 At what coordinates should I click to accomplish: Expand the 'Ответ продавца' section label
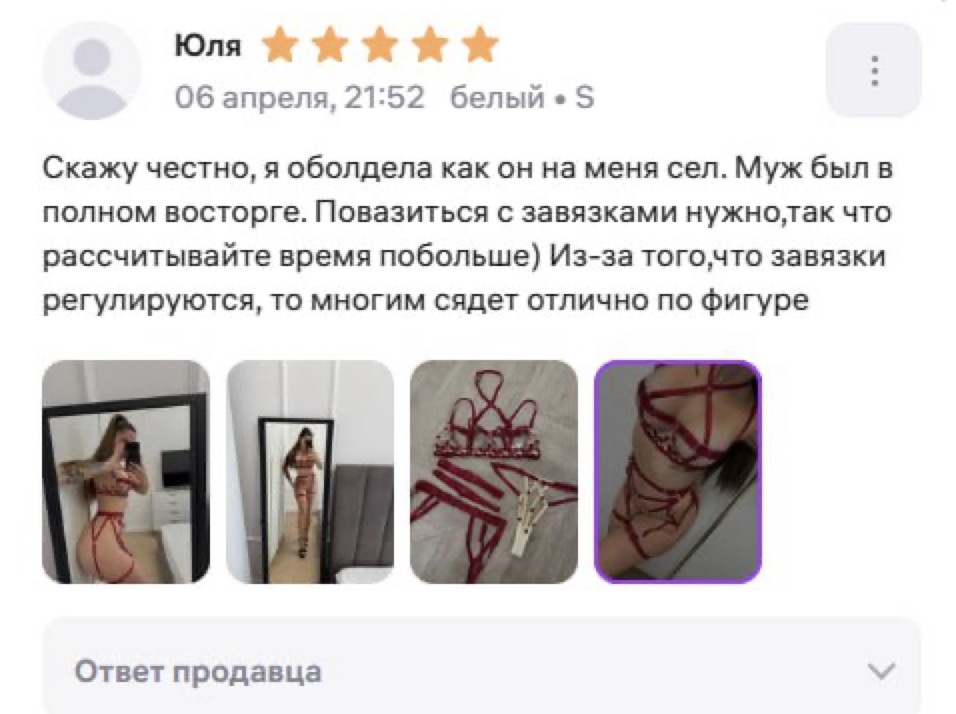tap(198, 671)
